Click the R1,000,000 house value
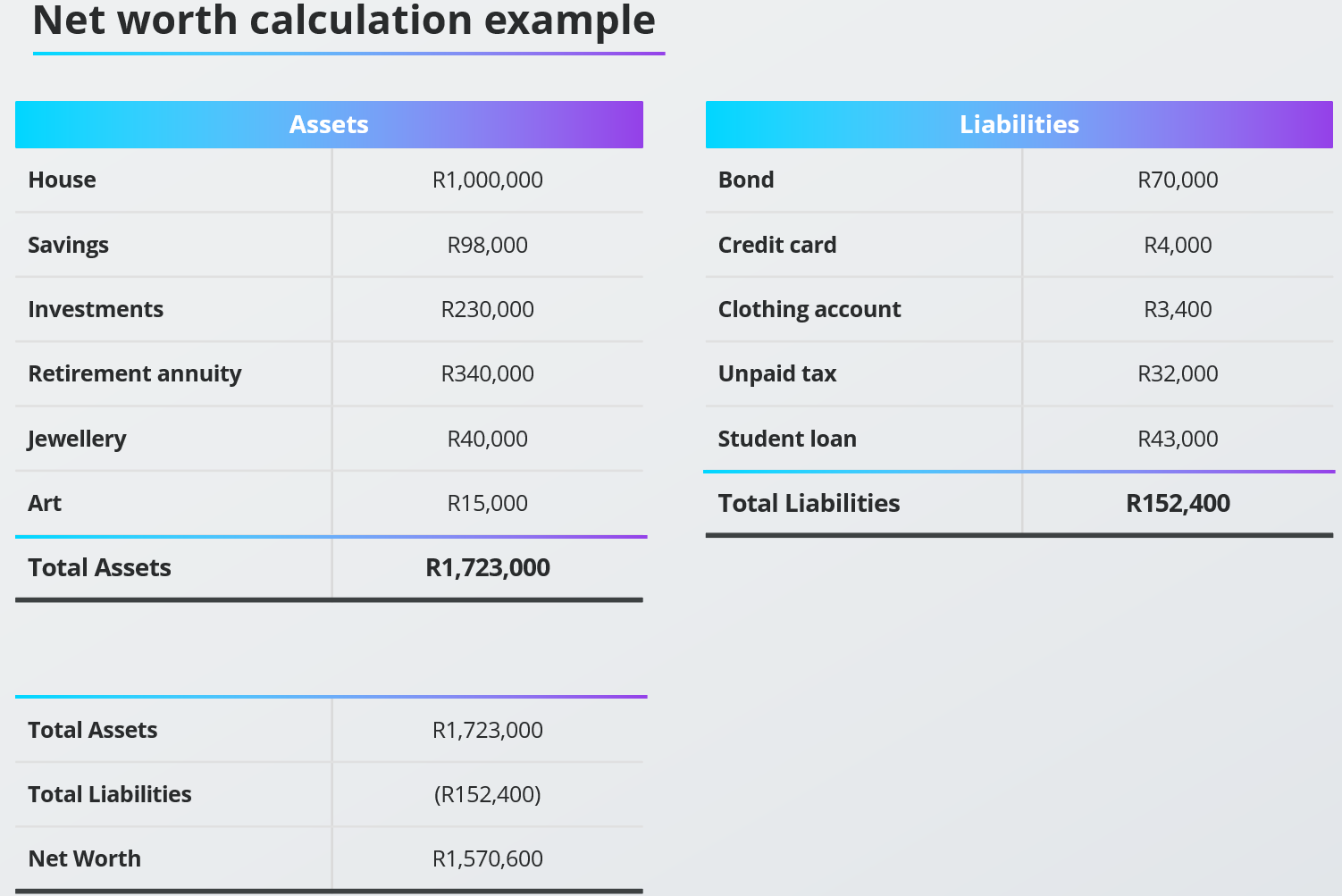1342x896 pixels. (x=488, y=180)
